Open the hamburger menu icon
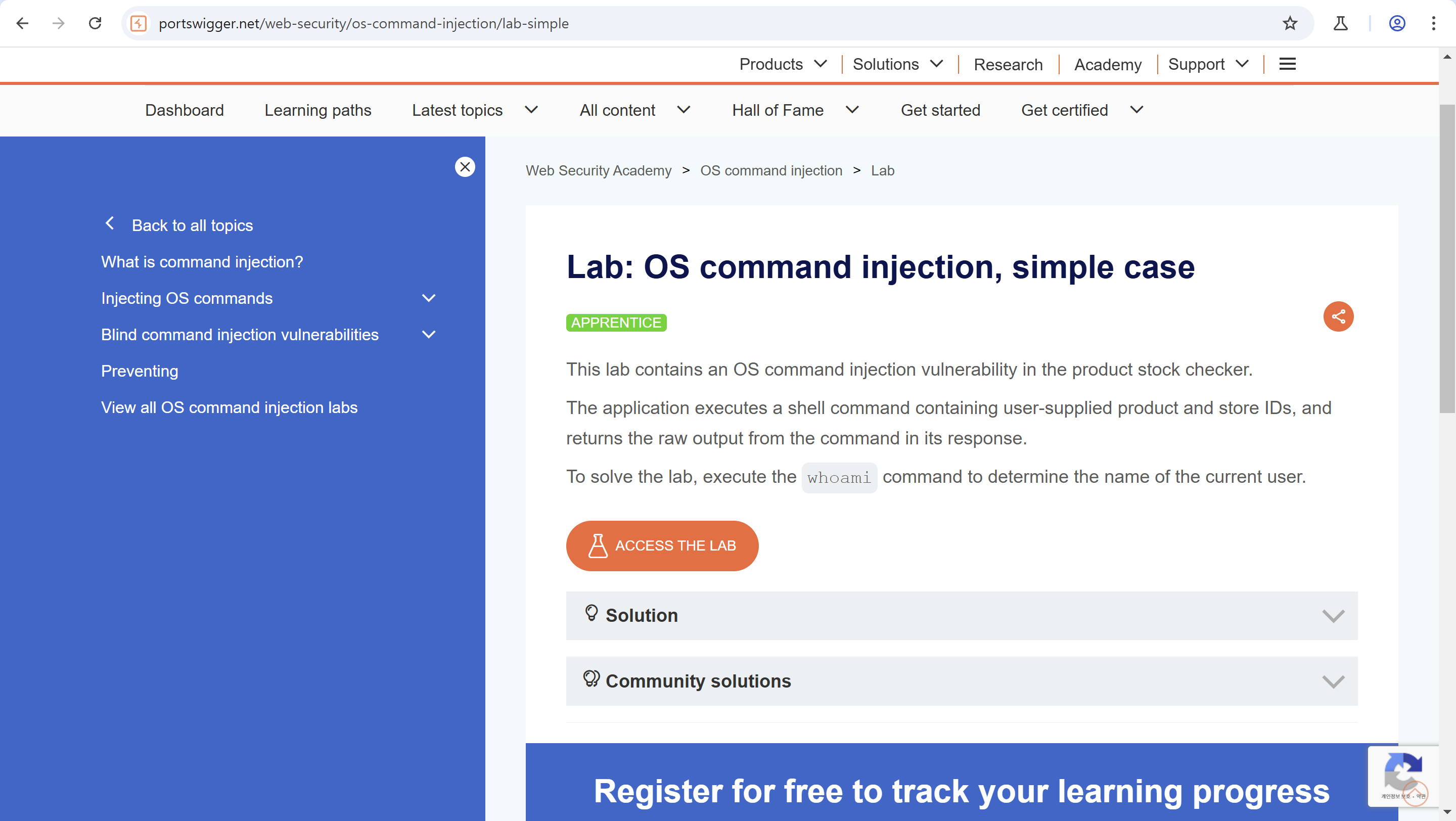 [x=1287, y=64]
